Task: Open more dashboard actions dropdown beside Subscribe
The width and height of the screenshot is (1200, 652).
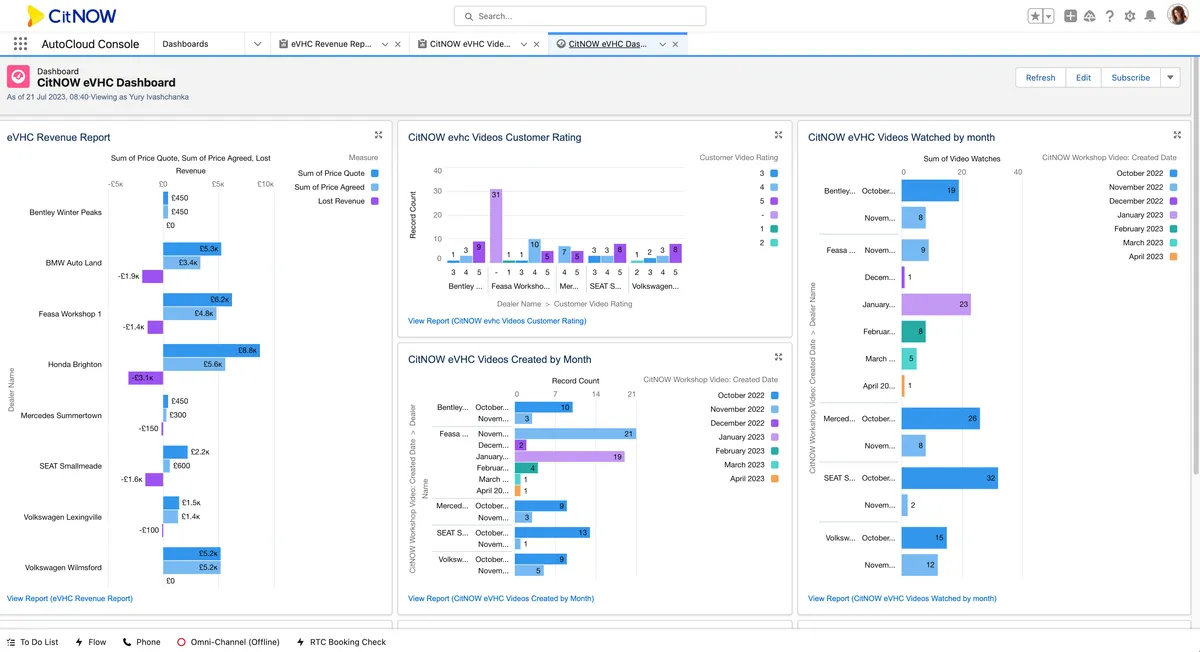Action: 1171,77
